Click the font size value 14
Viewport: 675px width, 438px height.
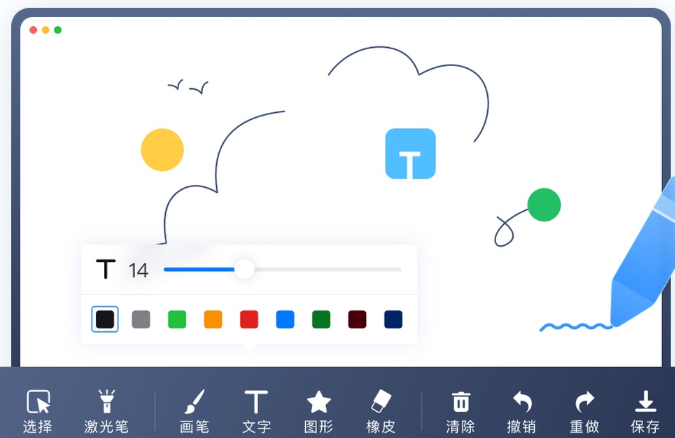139,270
